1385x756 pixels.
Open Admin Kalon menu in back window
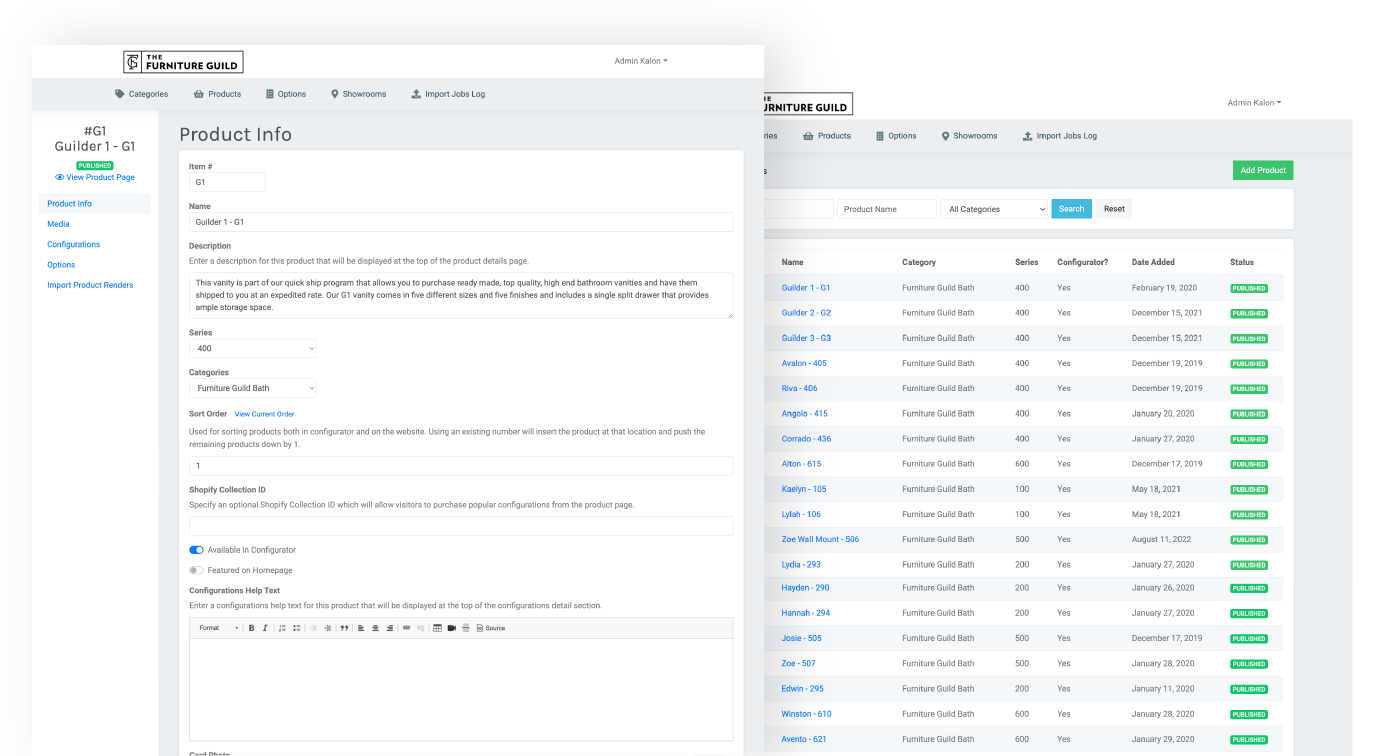[1254, 103]
